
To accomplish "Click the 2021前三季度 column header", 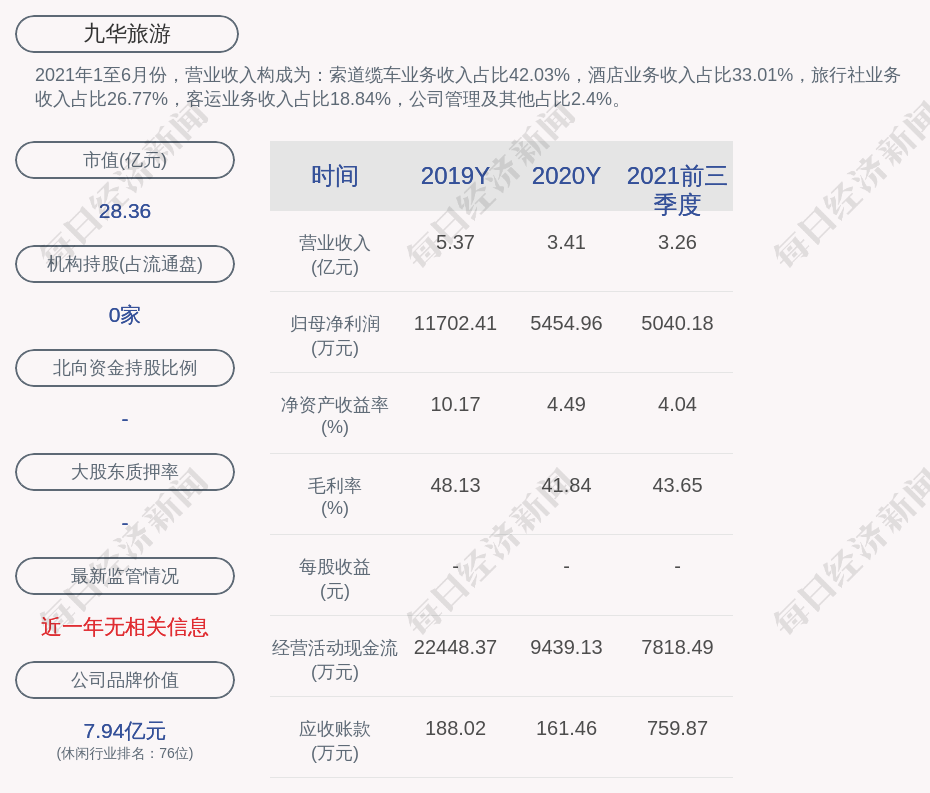I will [x=677, y=190].
